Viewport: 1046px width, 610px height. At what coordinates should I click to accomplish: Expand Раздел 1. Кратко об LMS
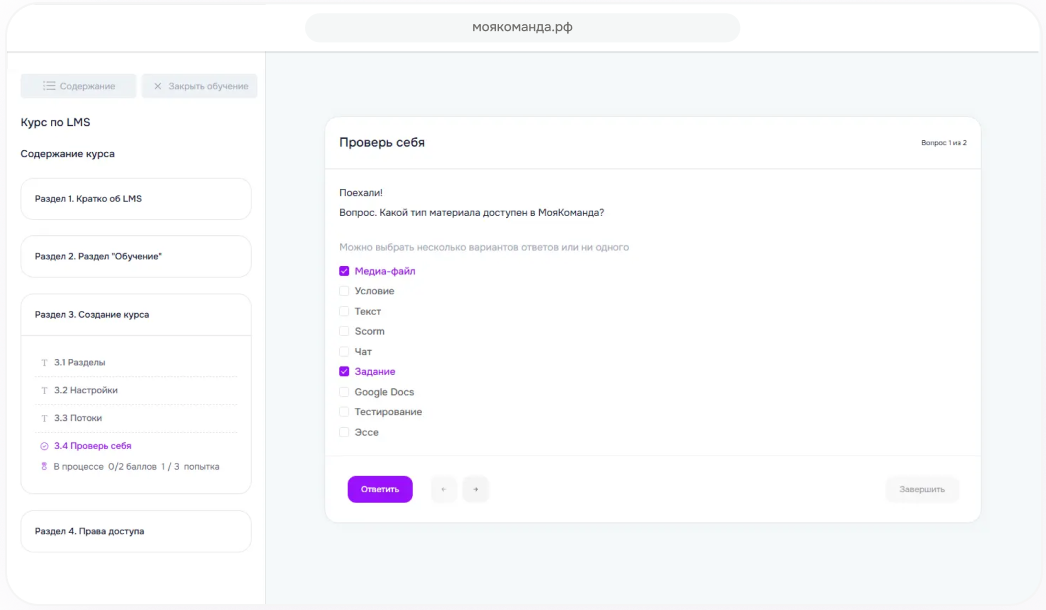(136, 199)
